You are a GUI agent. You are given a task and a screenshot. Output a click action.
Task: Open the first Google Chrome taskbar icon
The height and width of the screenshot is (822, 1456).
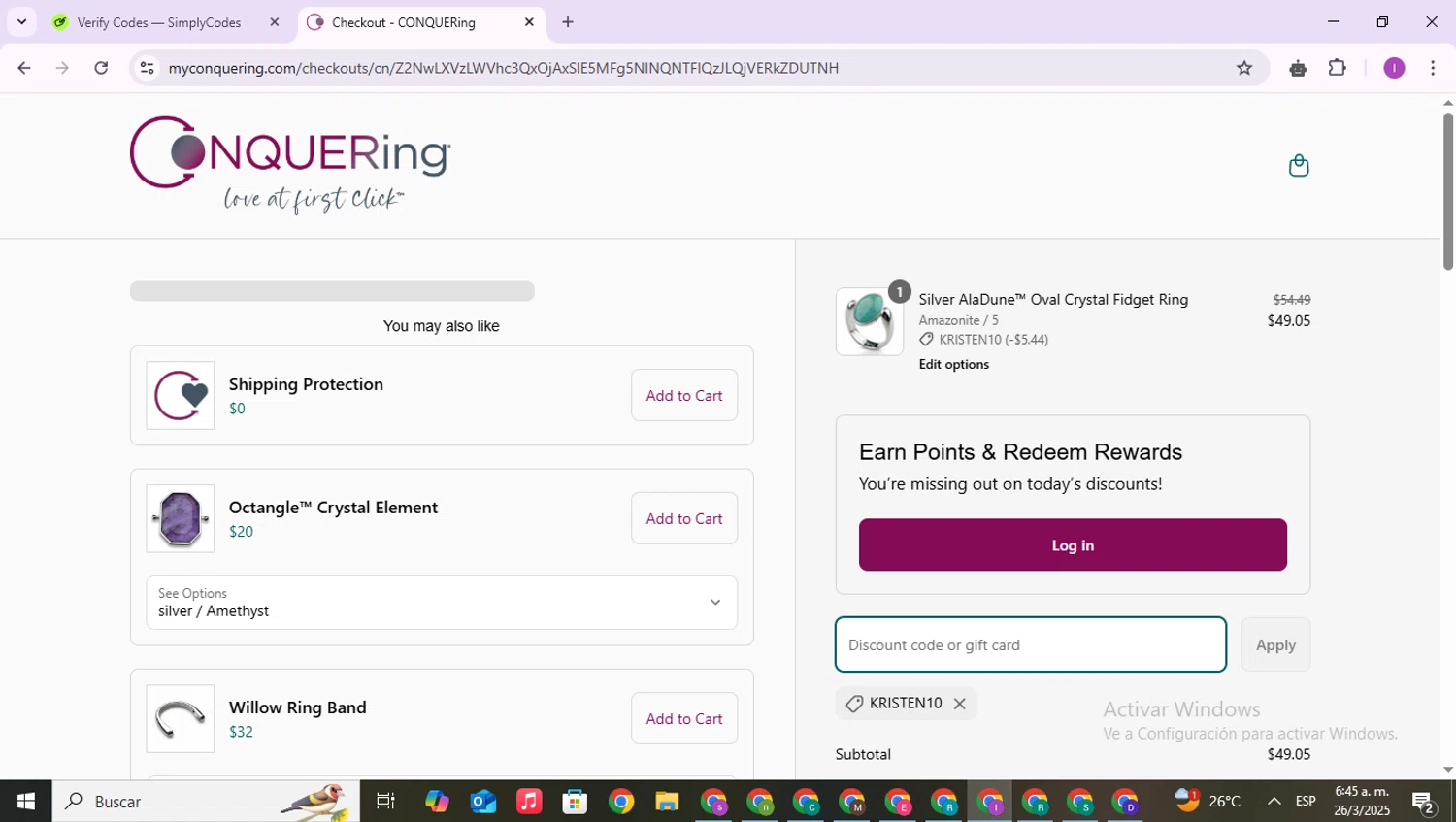[x=621, y=802]
